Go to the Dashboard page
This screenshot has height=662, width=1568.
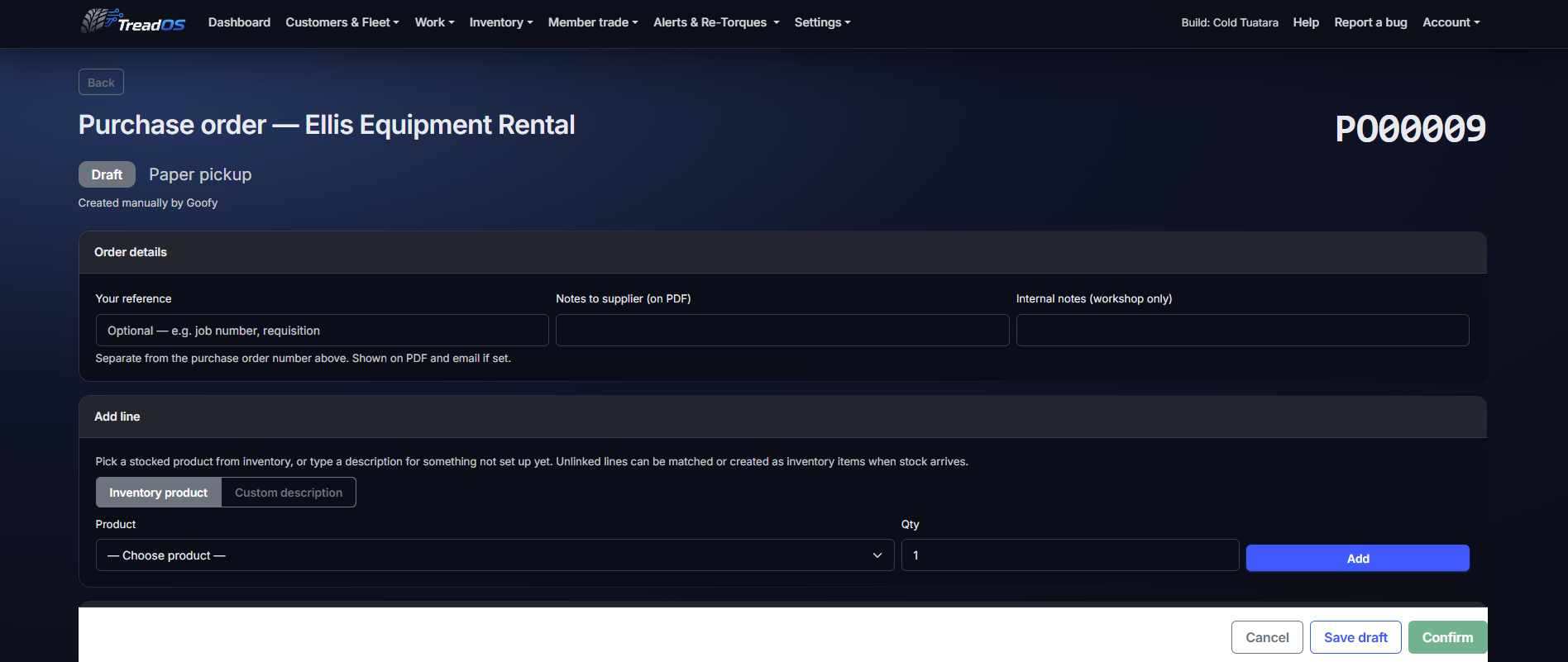(239, 22)
